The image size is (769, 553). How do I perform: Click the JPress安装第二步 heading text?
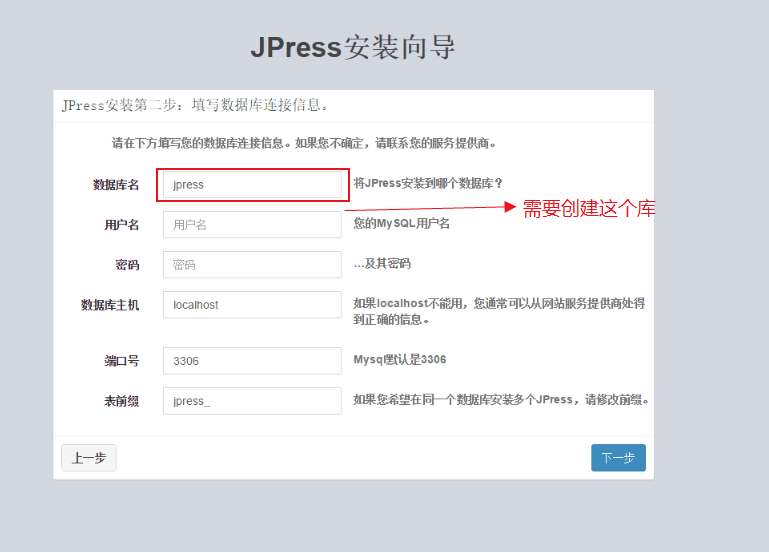pyautogui.click(x=195, y=105)
